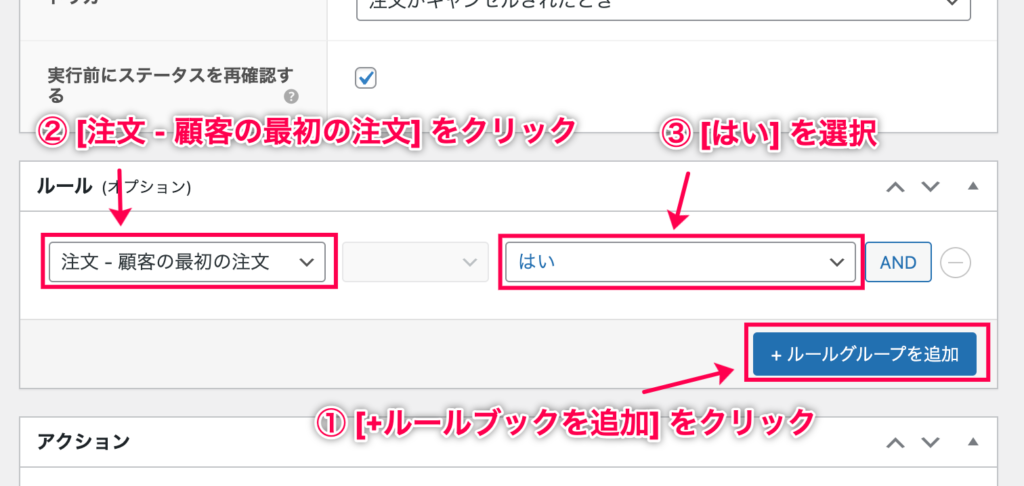1024x486 pixels.
Task: Click the (オプション) text in the rules header
Action: pyautogui.click(x=146, y=187)
